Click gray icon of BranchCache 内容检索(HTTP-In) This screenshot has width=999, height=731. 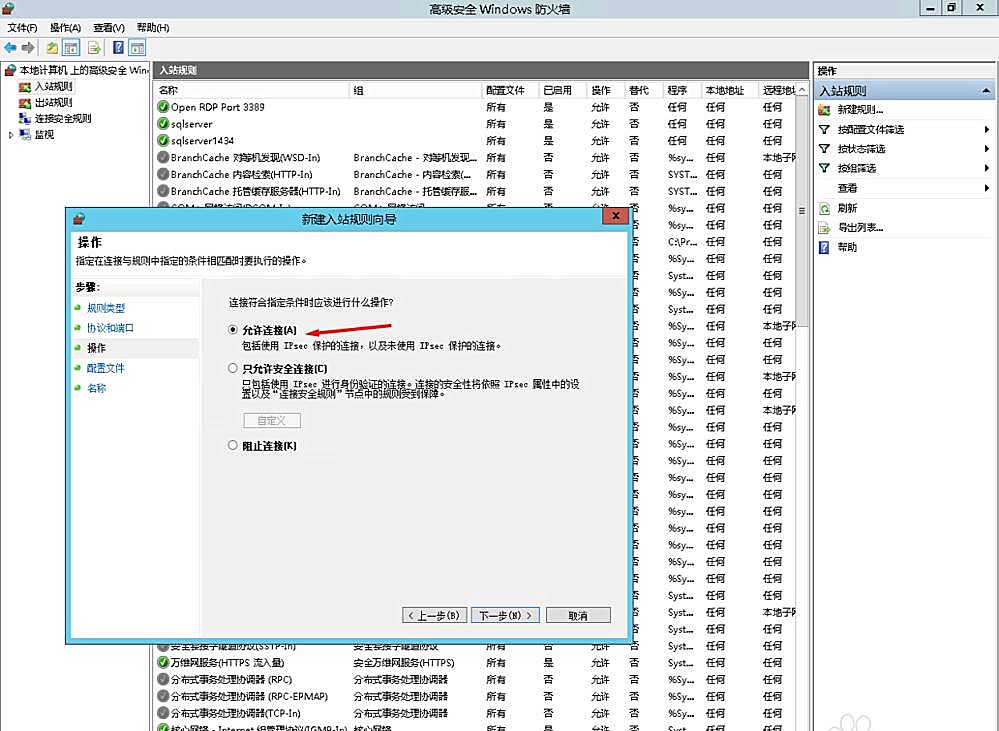(163, 174)
